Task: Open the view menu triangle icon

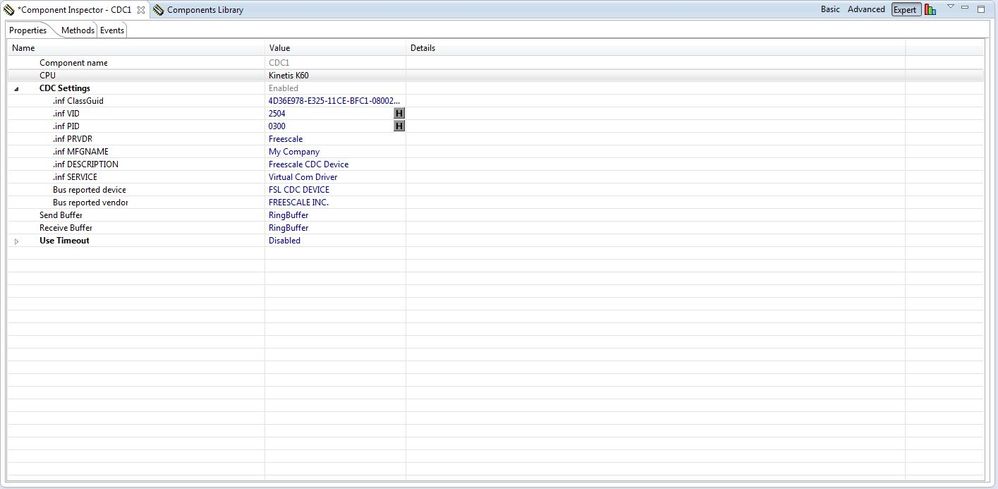Action: click(951, 6)
